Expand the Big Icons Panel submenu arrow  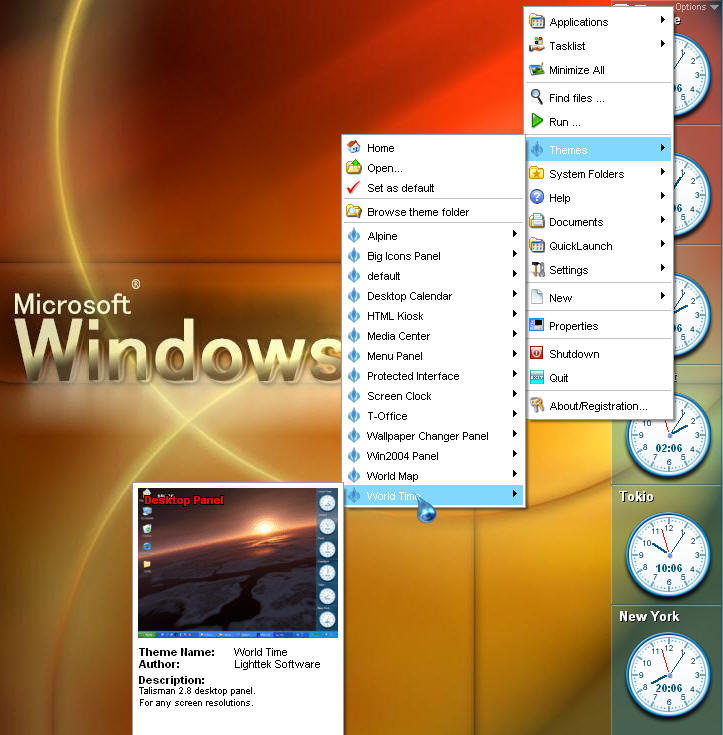514,254
